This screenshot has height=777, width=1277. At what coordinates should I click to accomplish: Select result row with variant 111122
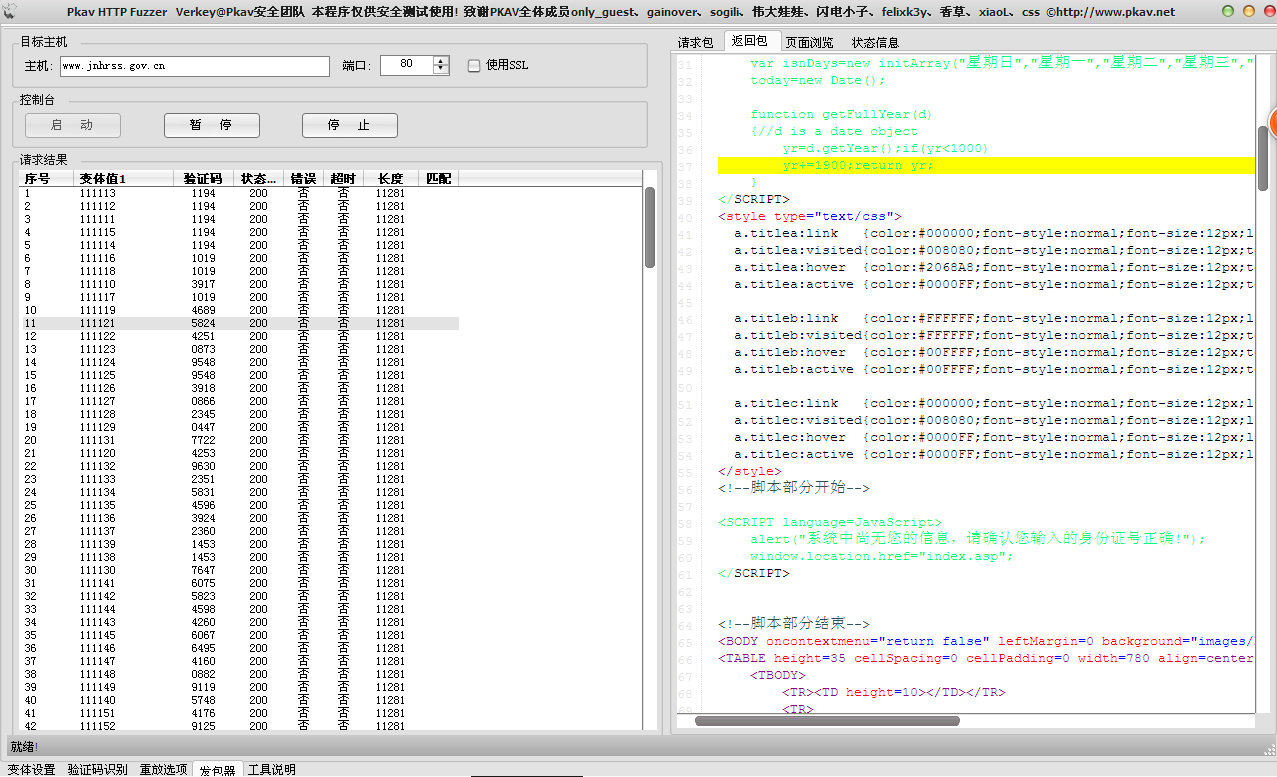coord(240,336)
